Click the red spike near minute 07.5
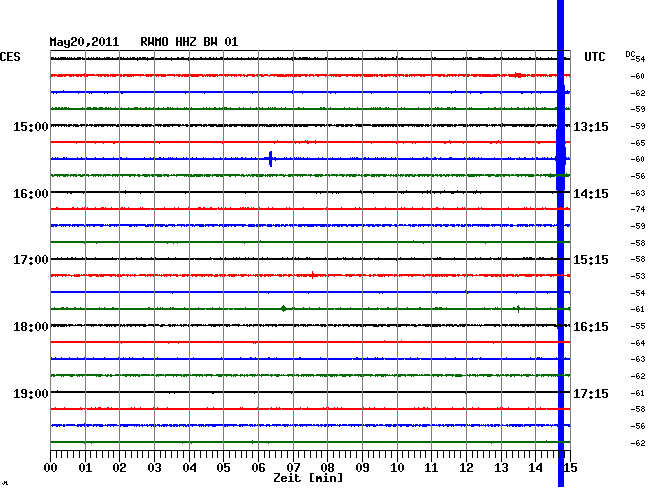This screenshot has width=650, height=494. (x=313, y=275)
